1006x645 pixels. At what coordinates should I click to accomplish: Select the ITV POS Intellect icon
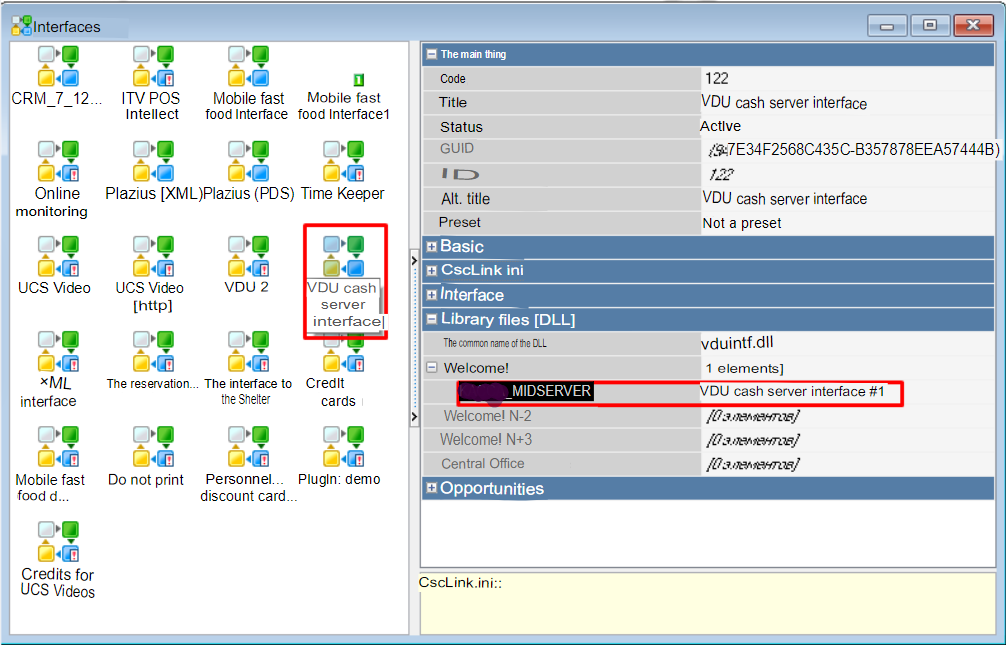click(x=152, y=66)
